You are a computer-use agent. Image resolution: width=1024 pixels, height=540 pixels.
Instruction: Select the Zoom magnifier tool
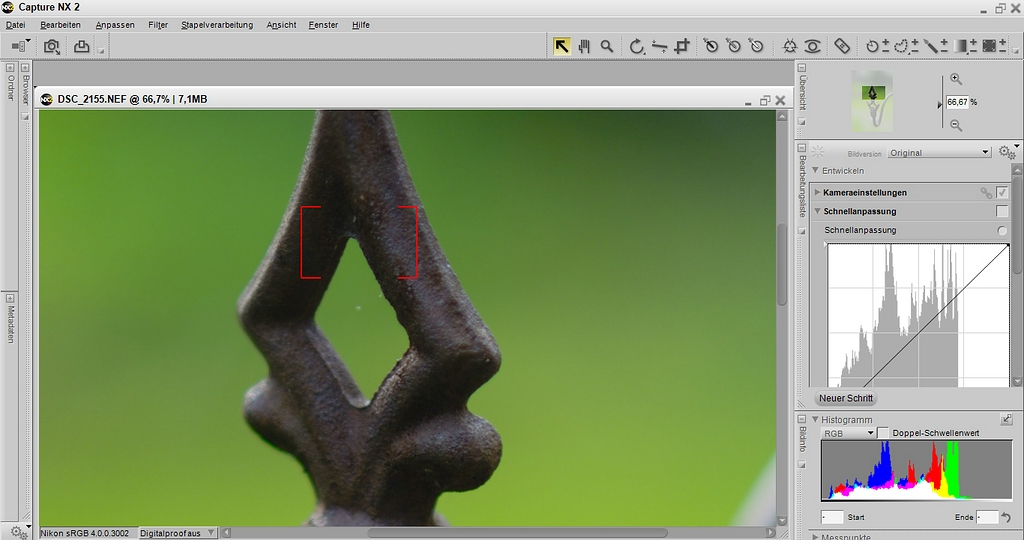[607, 46]
